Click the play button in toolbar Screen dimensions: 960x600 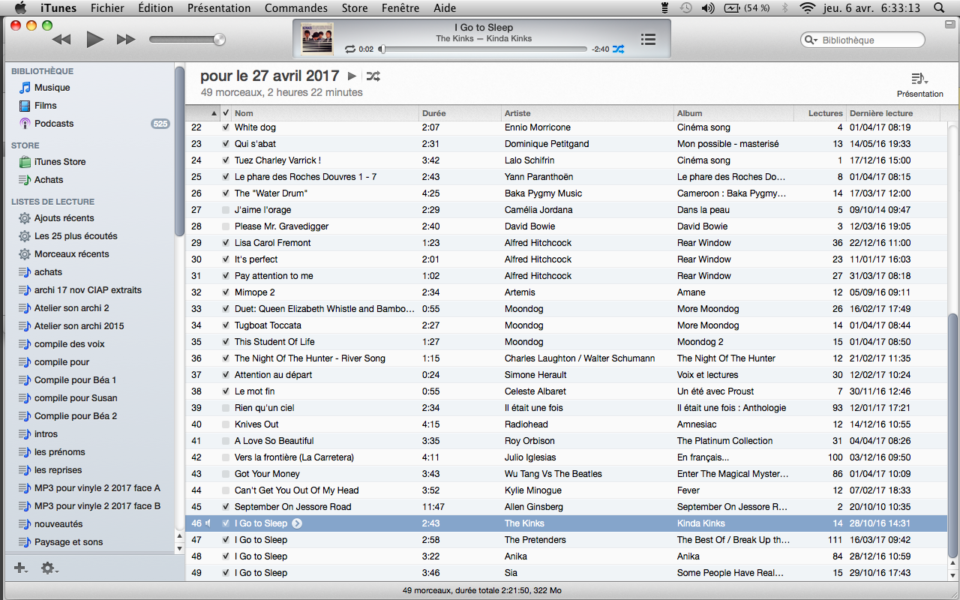[x=94, y=40]
